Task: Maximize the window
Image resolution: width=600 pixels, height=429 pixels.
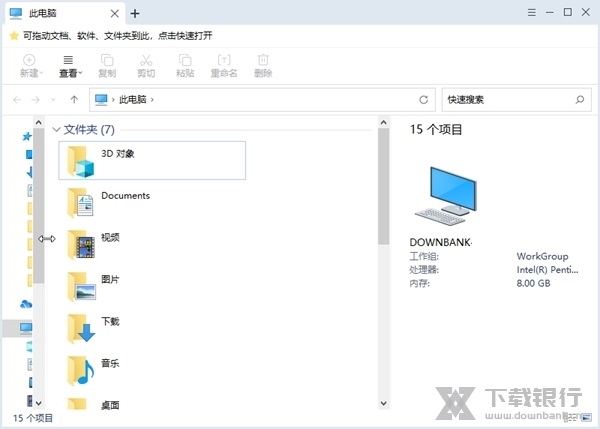Action: coord(568,12)
